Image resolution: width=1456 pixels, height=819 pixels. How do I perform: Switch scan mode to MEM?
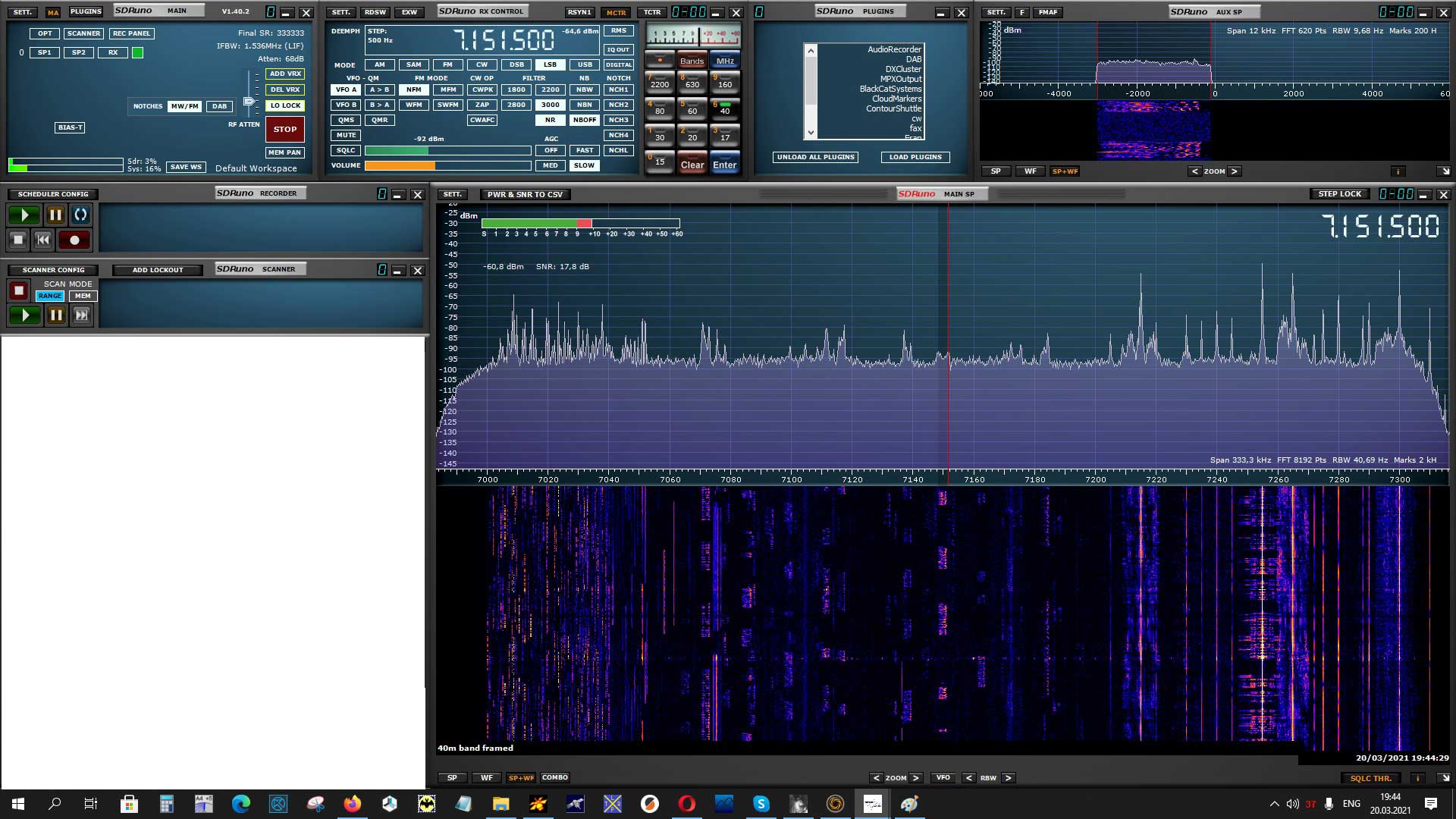(83, 296)
